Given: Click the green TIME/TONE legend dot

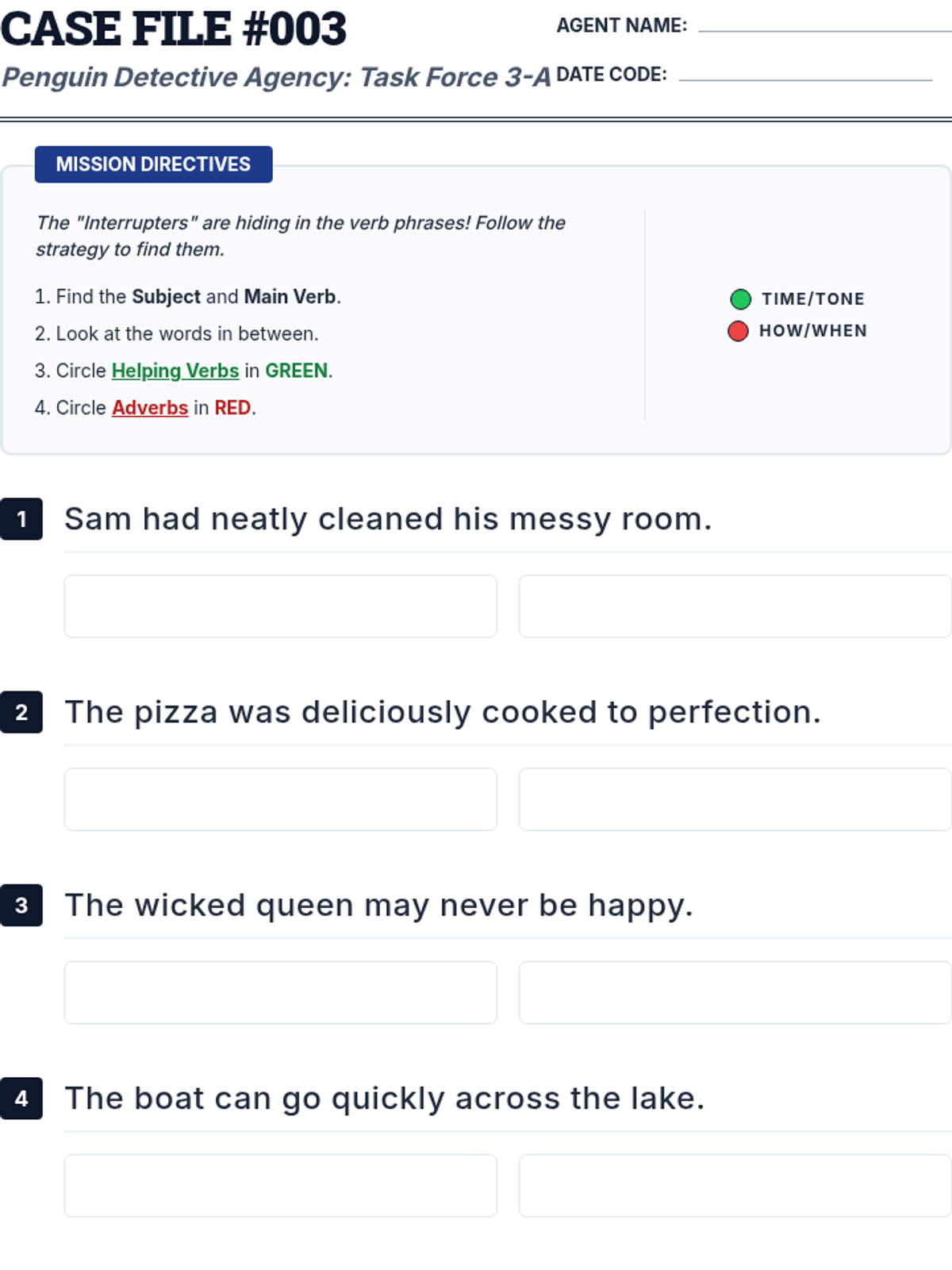Looking at the screenshot, I should 740,299.
